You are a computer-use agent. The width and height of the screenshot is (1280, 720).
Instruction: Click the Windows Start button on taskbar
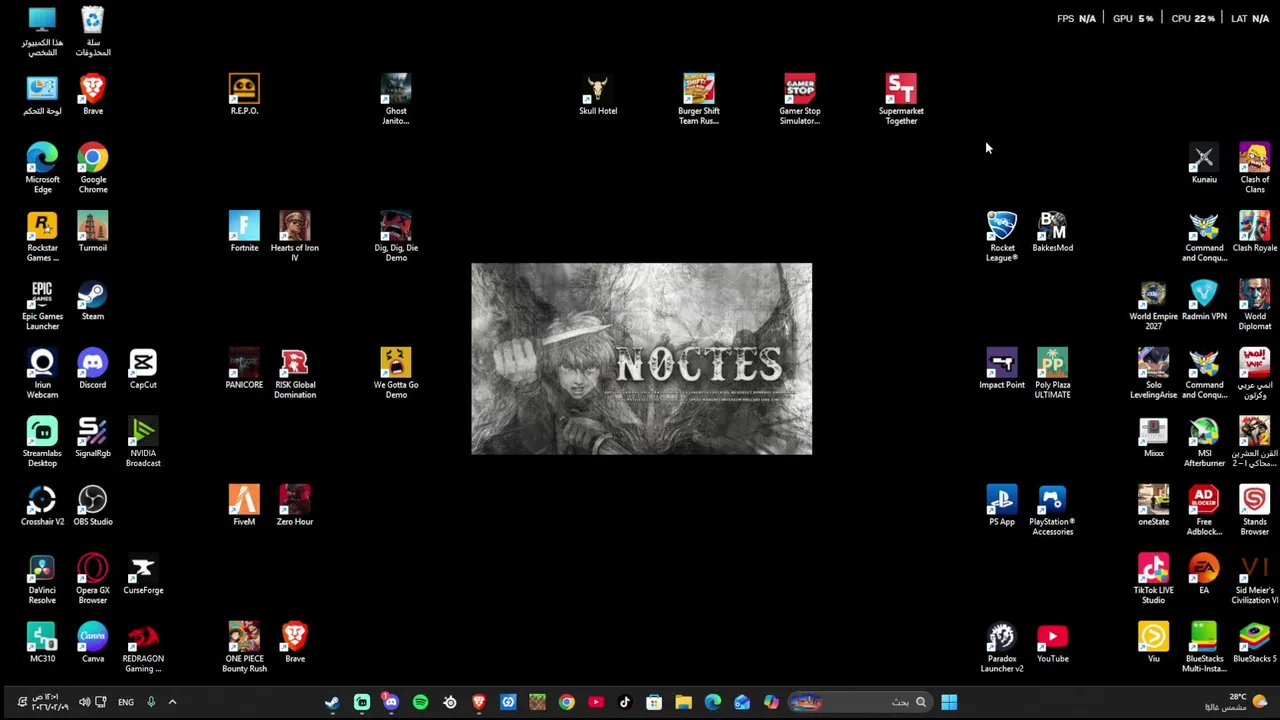coord(949,702)
